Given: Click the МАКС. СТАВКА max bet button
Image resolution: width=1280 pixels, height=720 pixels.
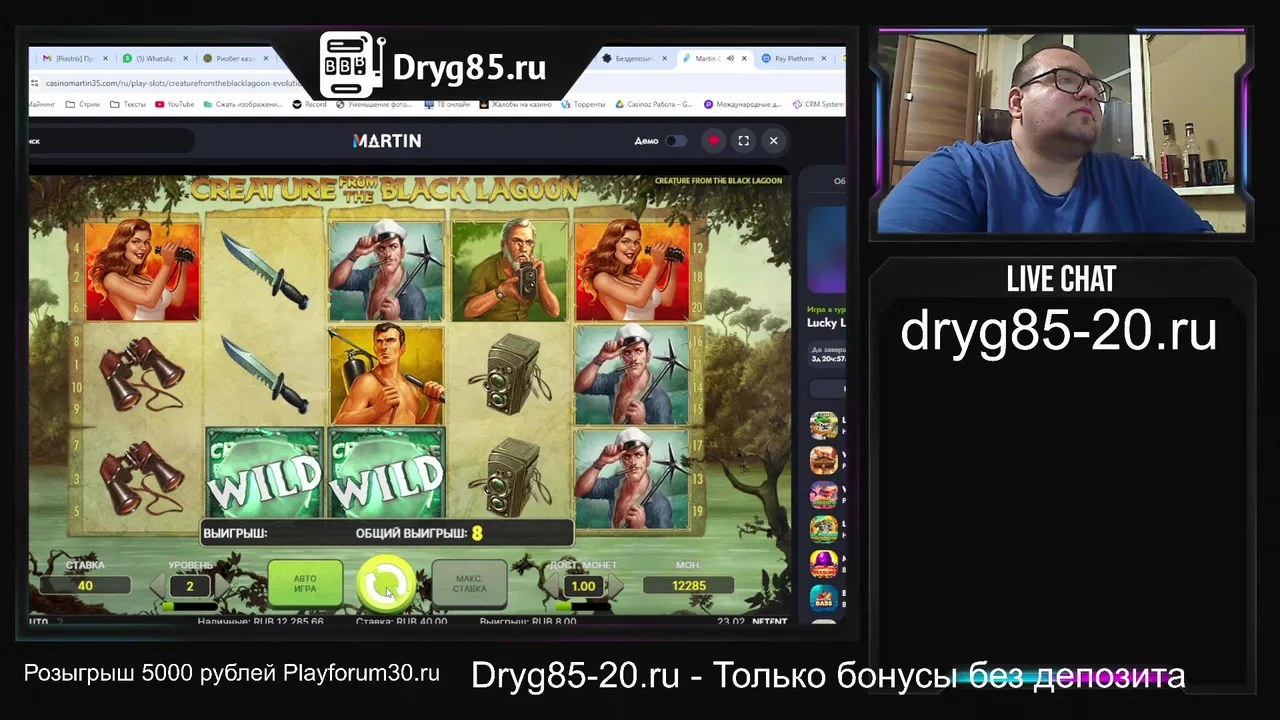Looking at the screenshot, I should (x=469, y=583).
